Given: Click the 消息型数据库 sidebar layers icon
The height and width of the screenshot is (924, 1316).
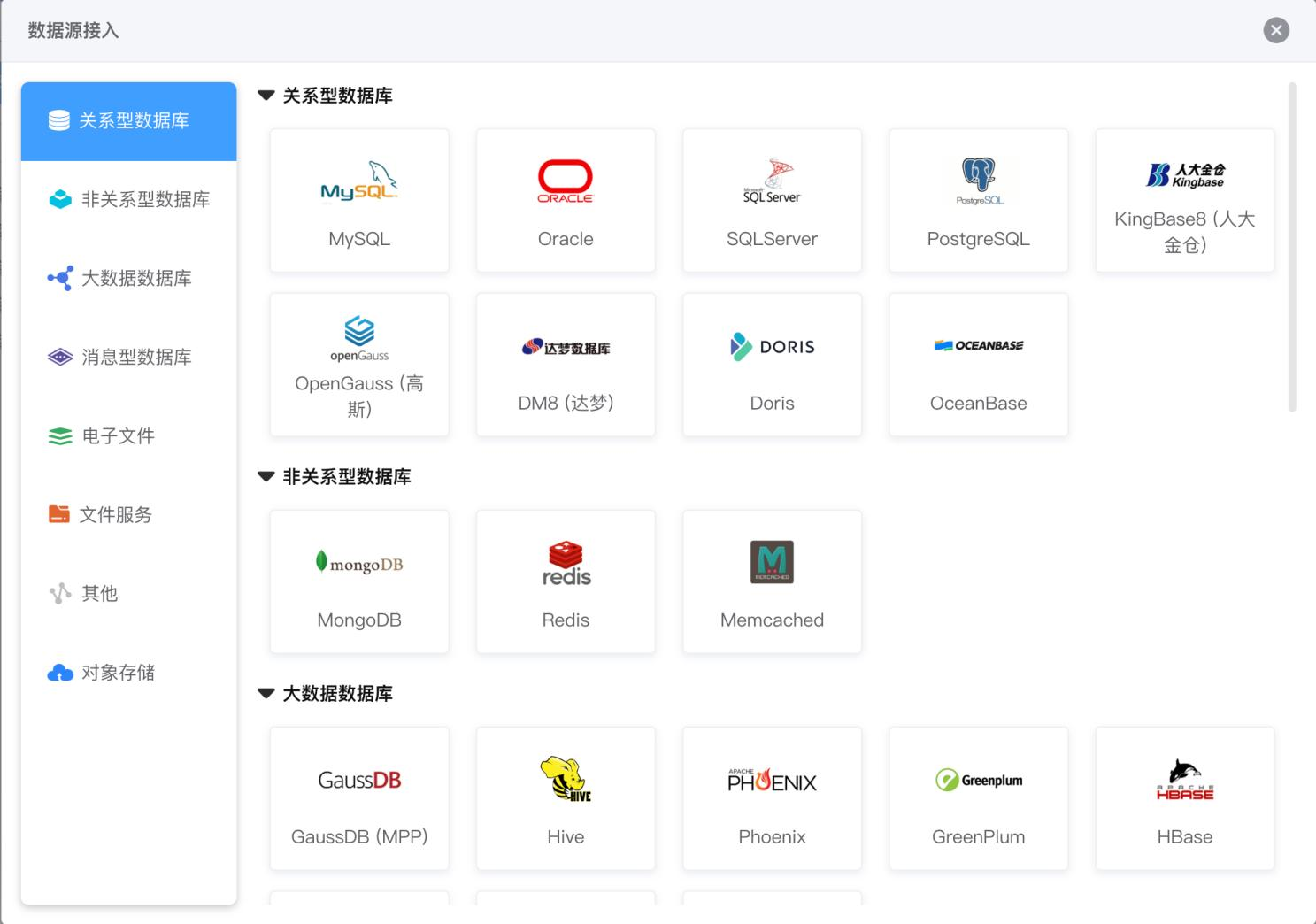Looking at the screenshot, I should [x=60, y=357].
